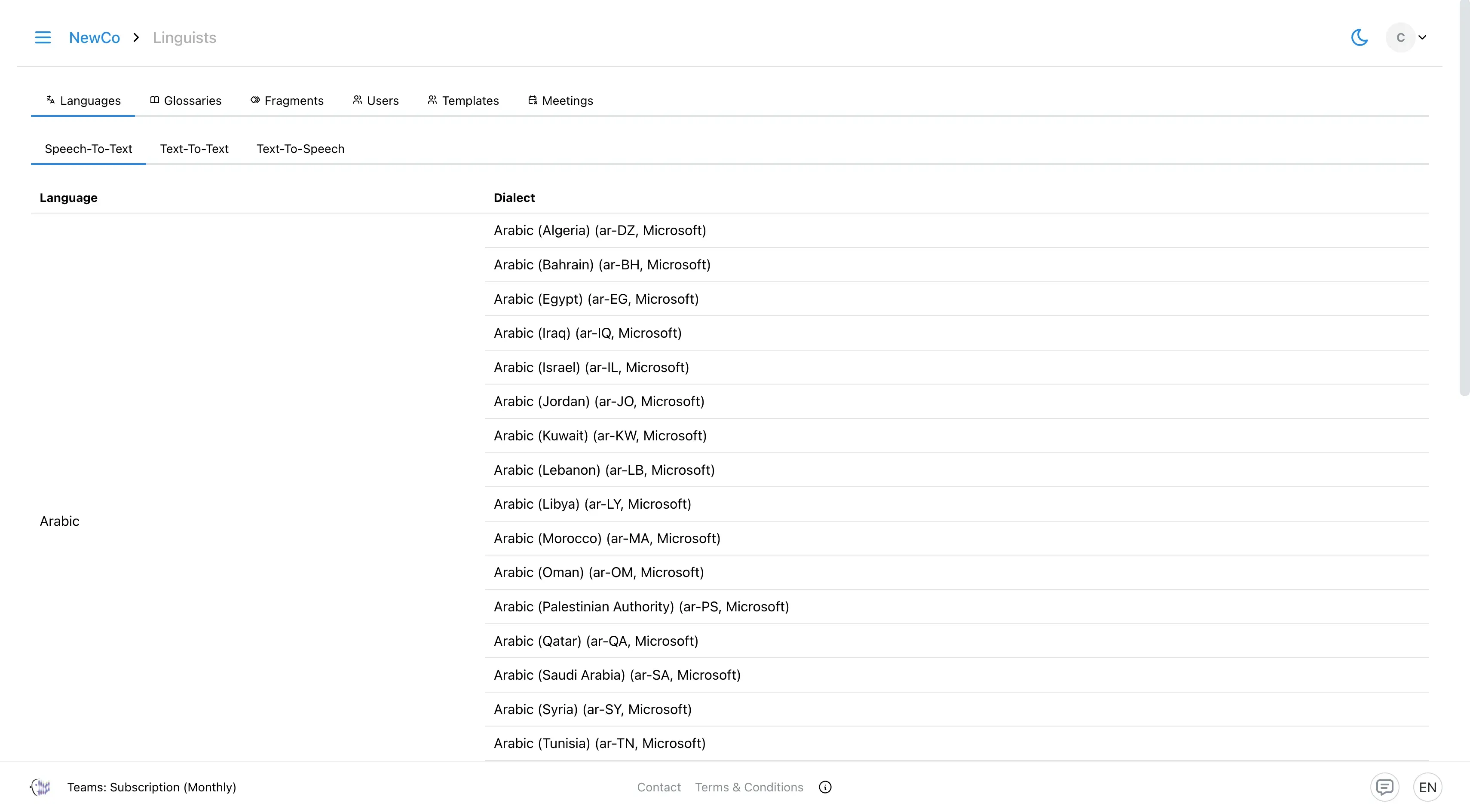1470x812 pixels.
Task: Open the feedback chat icon
Action: [x=1384, y=788]
